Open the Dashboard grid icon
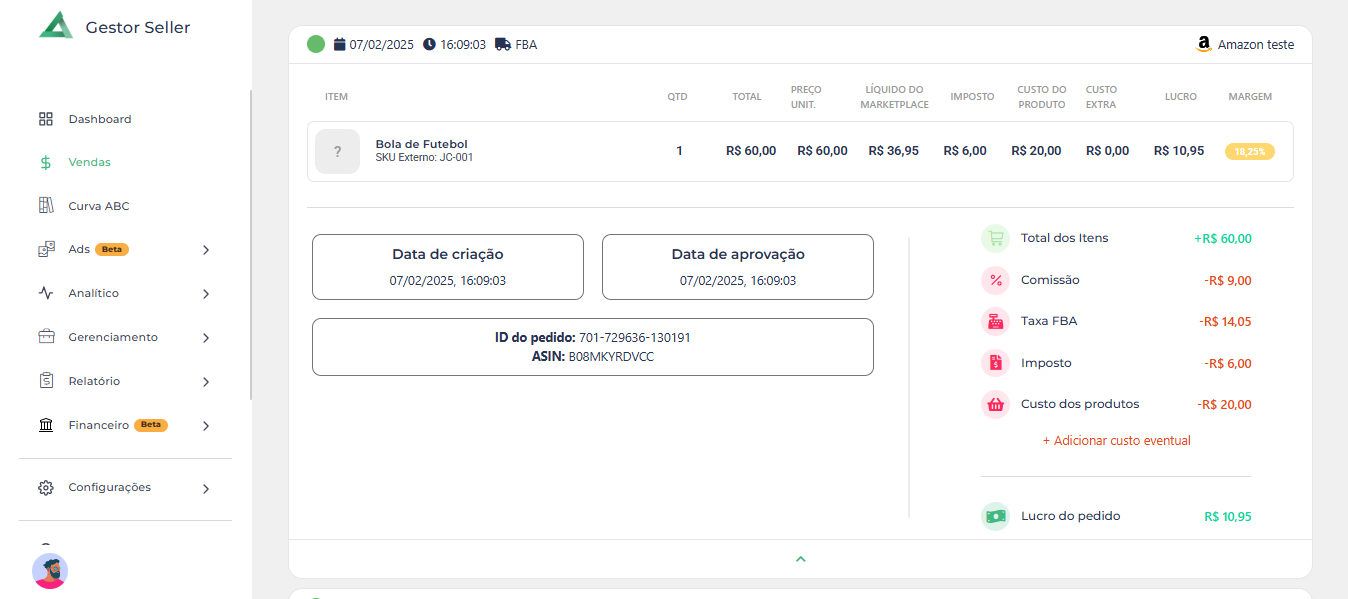Screen dimensions: 1348x599 (x=46, y=119)
